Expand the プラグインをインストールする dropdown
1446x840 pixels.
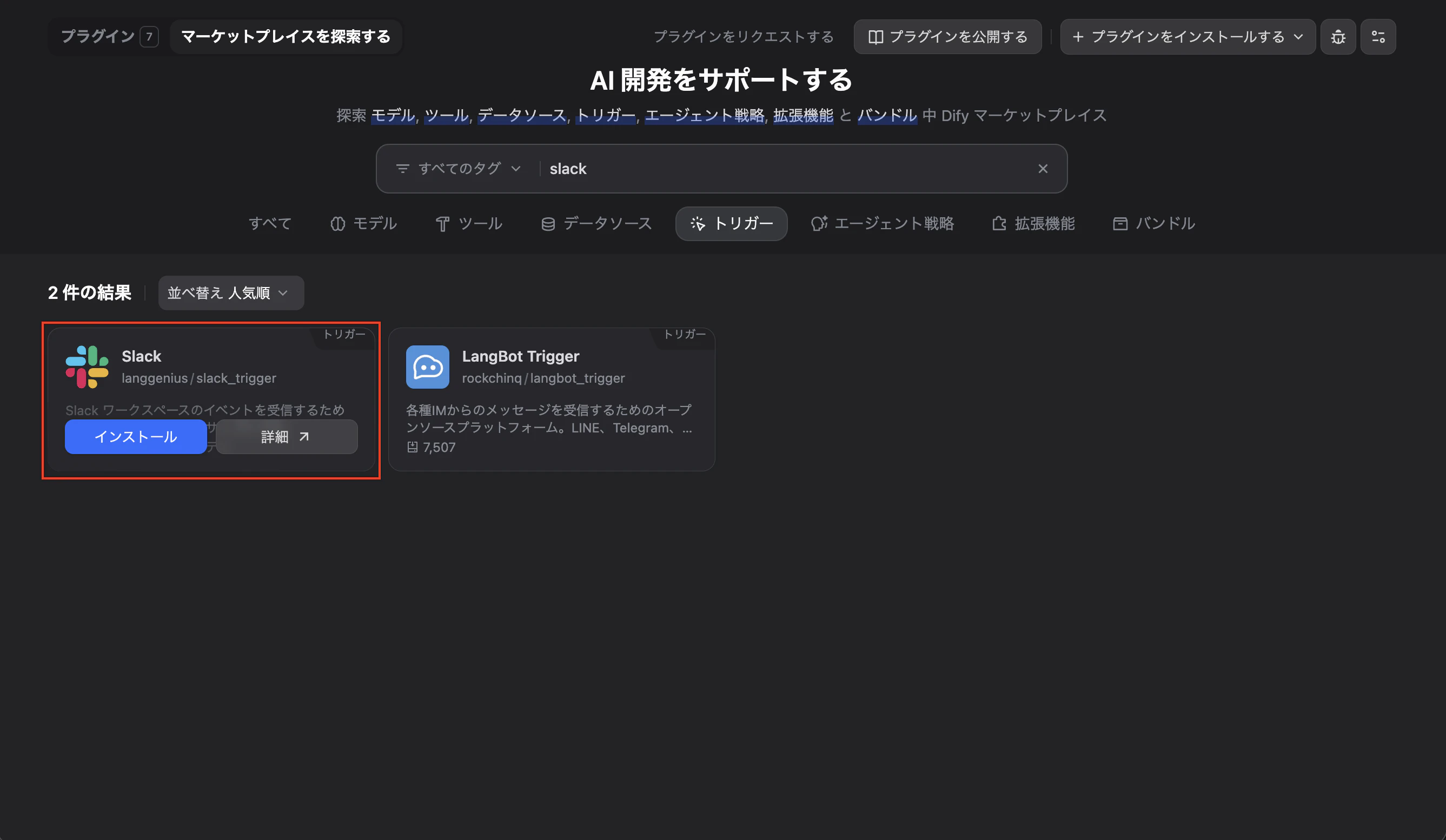coord(1188,37)
